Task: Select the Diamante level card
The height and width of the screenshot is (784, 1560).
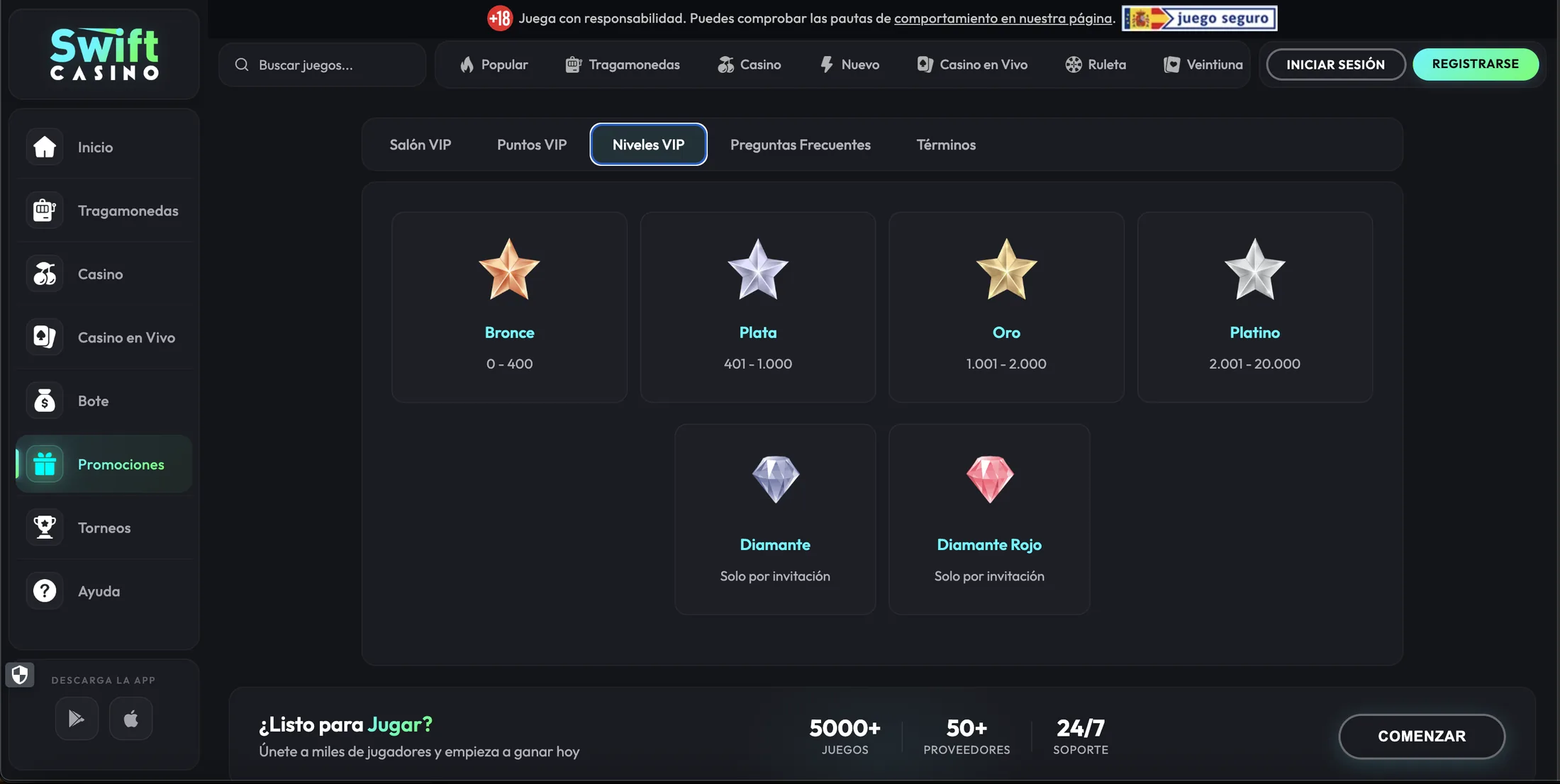Action: 775,519
